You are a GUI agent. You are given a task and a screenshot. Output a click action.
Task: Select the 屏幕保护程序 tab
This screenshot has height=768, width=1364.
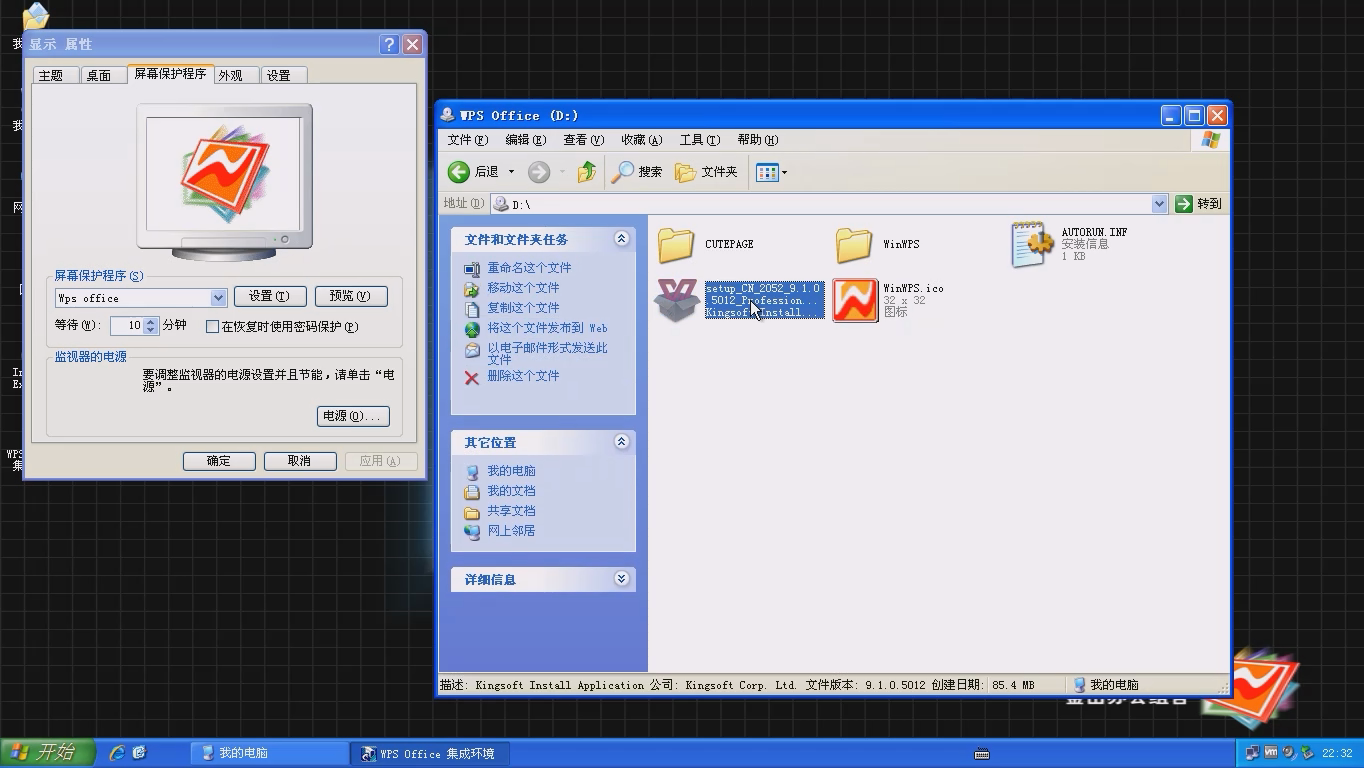click(170, 74)
